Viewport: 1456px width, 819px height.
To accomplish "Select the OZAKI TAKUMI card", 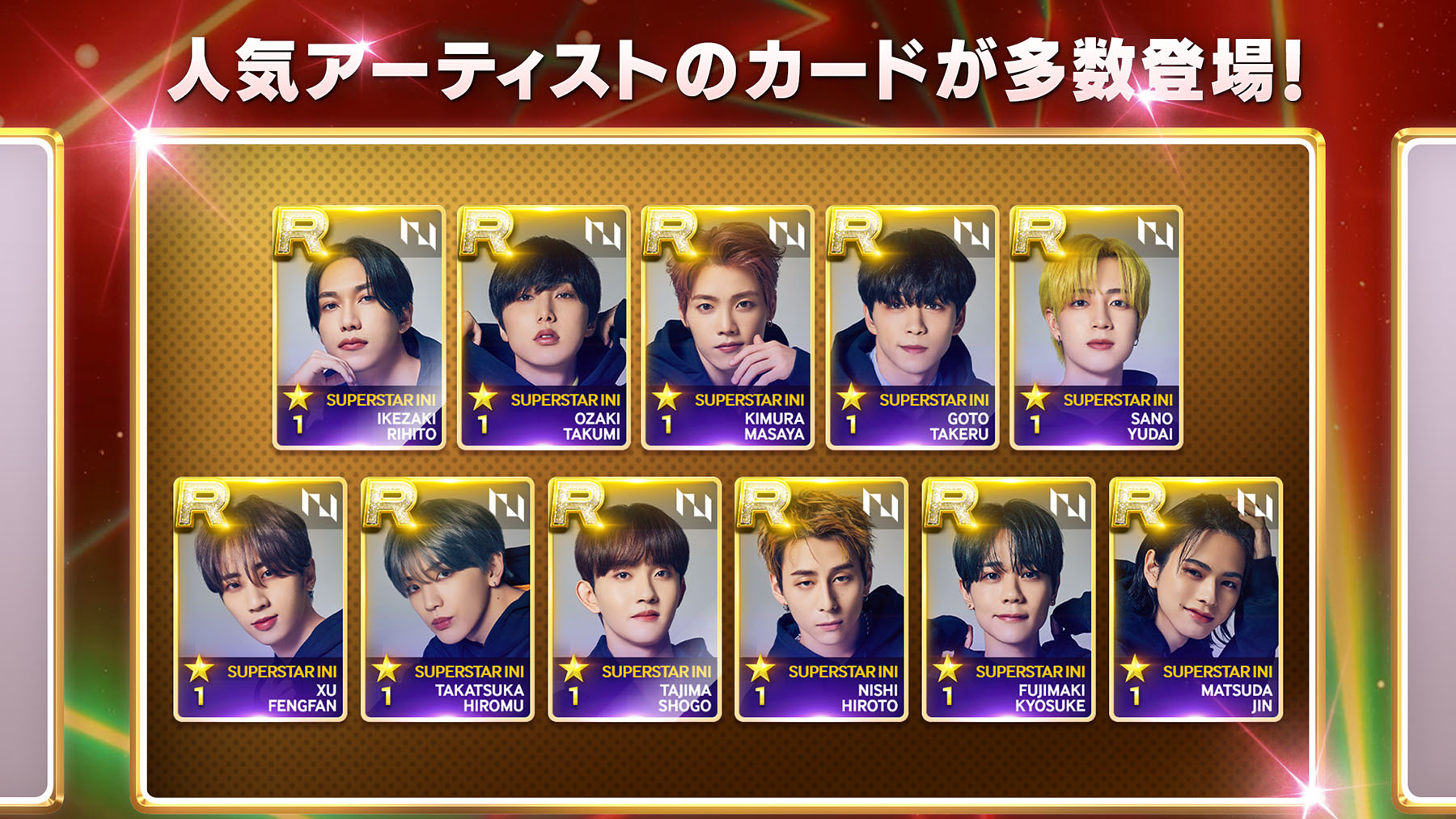I will (544, 327).
